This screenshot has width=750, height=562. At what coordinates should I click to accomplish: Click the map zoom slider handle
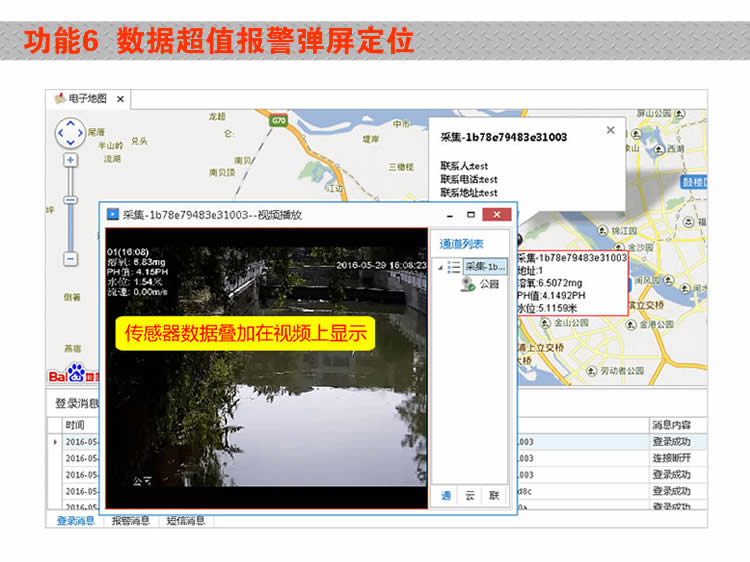point(70,200)
